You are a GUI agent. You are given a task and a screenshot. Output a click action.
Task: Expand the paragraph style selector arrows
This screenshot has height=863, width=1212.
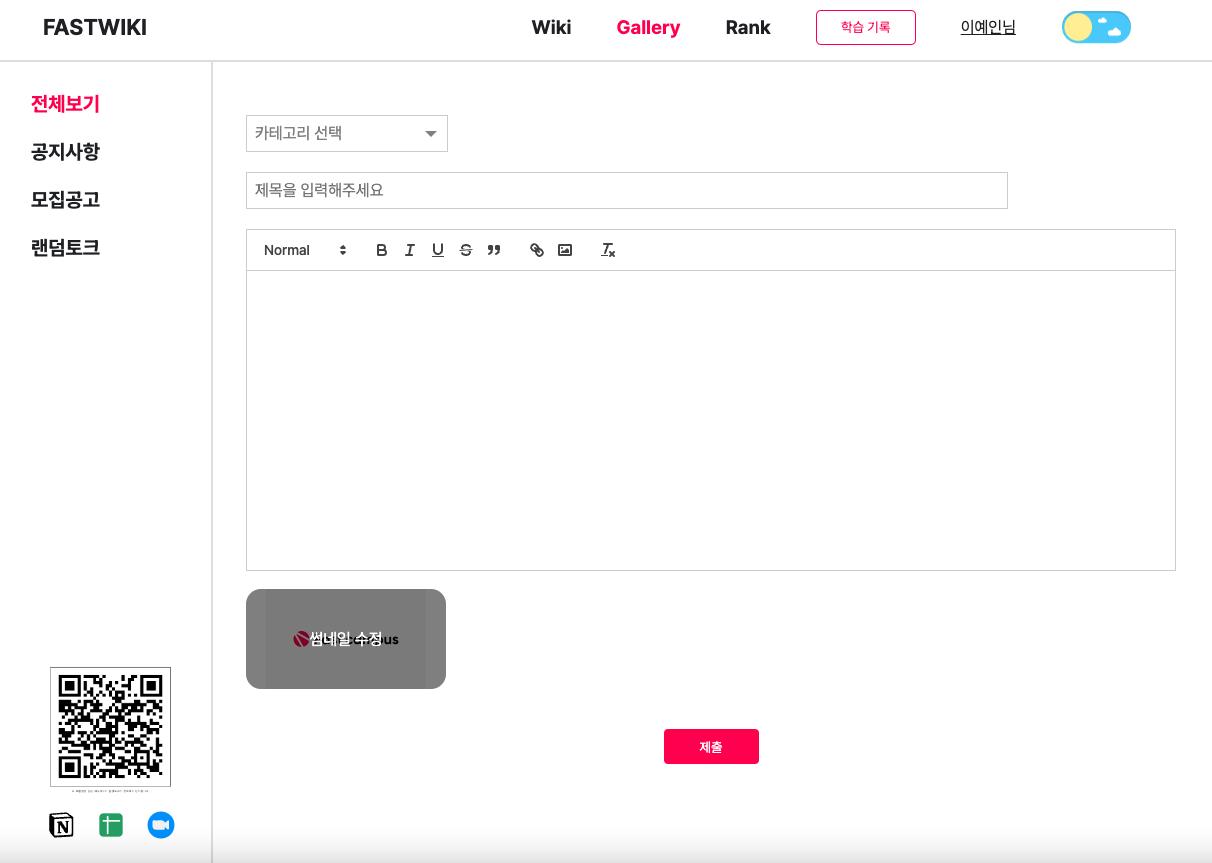[x=342, y=250]
